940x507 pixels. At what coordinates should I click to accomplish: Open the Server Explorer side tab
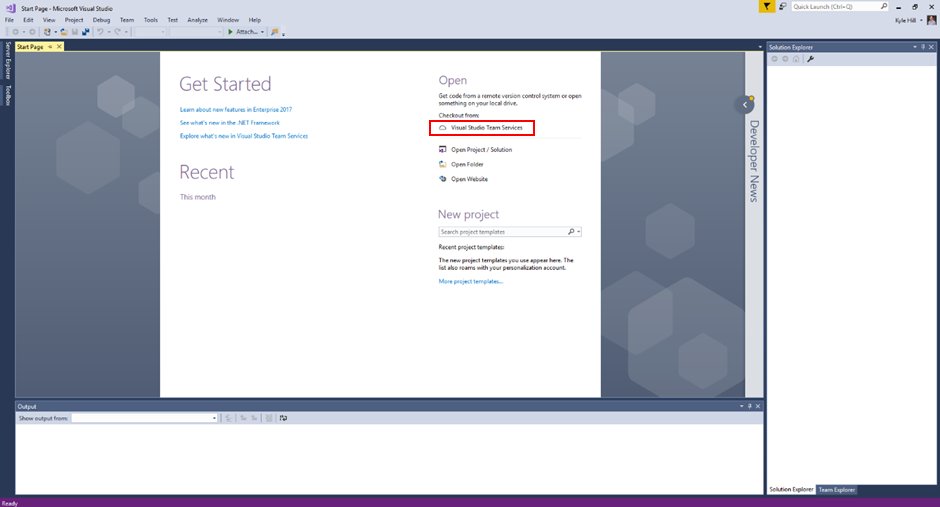(8, 61)
